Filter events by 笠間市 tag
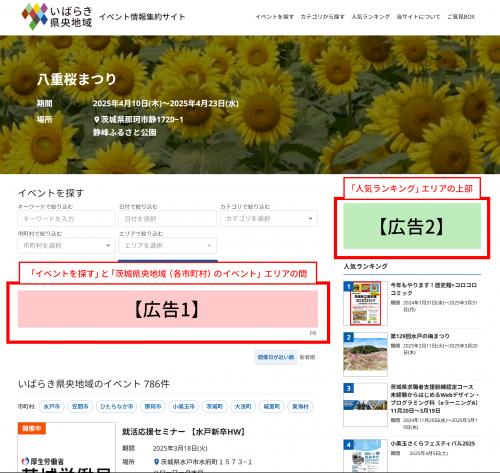 click(x=80, y=407)
